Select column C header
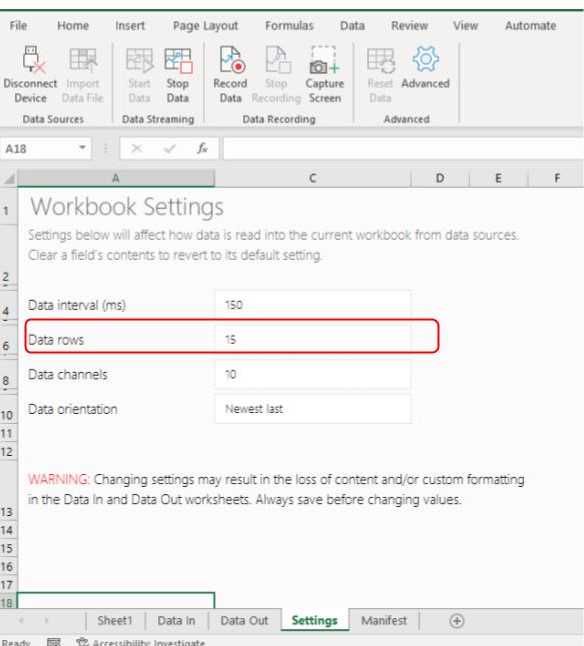584x646 pixels. coord(313,178)
